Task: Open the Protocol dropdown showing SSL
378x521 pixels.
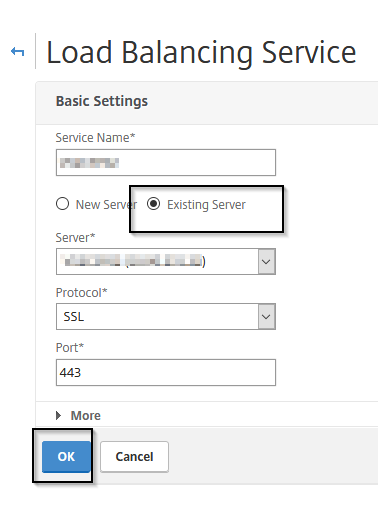Action: pyautogui.click(x=166, y=317)
